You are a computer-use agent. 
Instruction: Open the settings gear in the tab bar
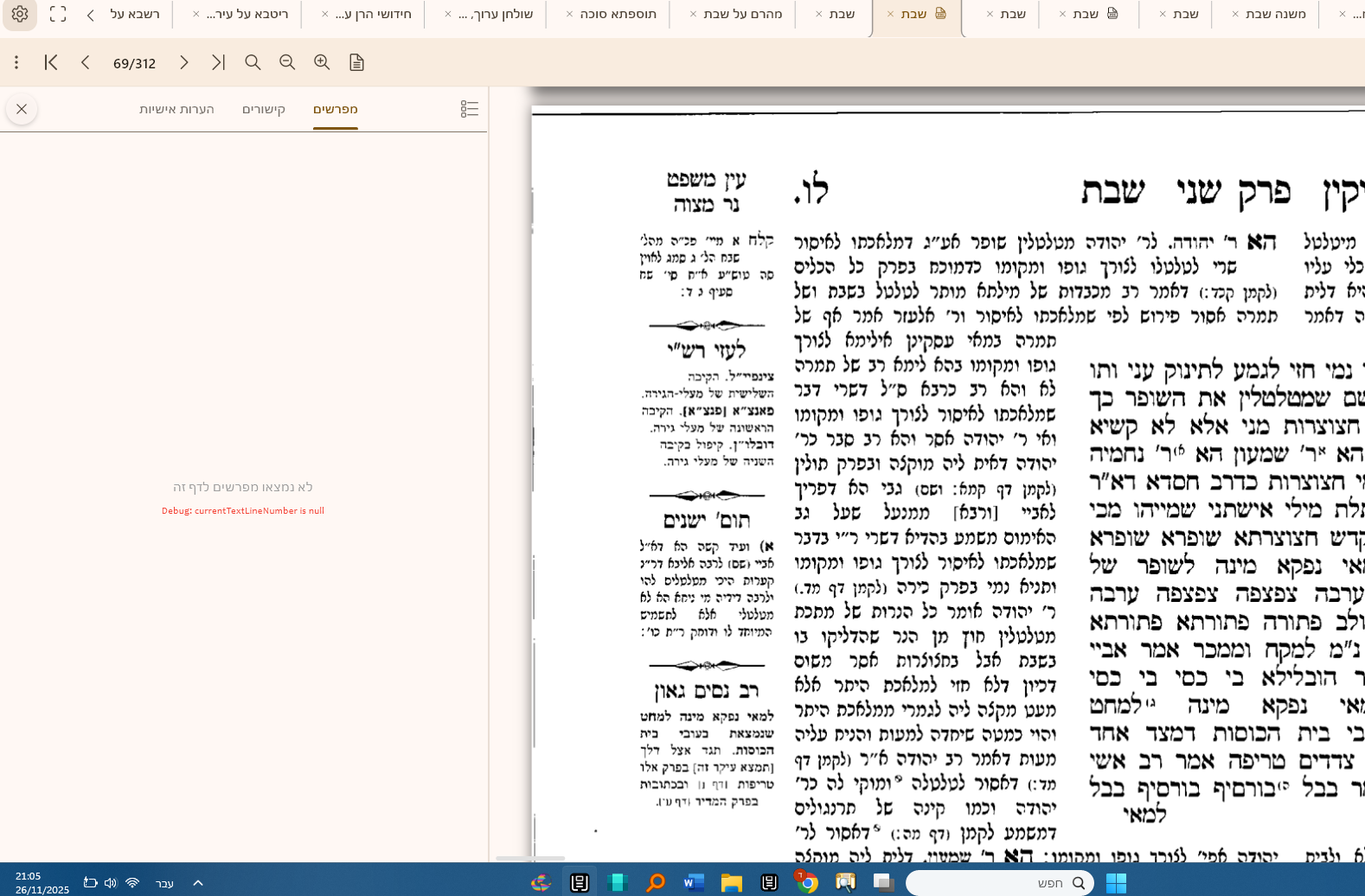point(20,15)
